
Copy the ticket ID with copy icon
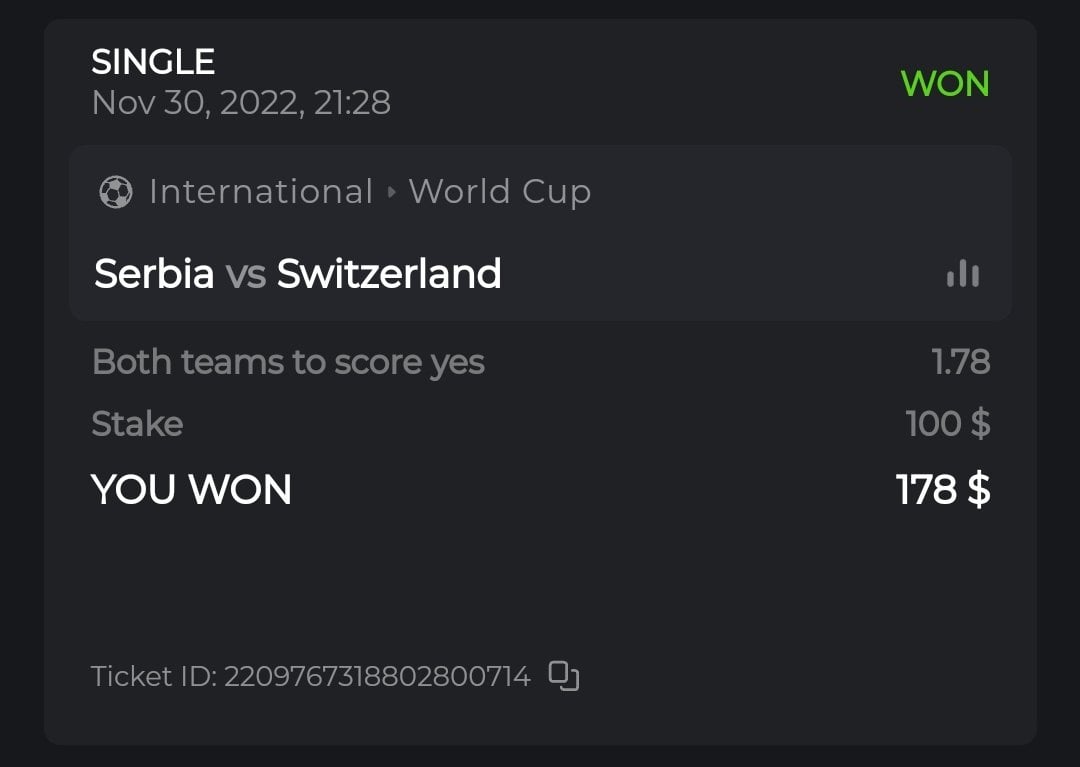pyautogui.click(x=564, y=677)
